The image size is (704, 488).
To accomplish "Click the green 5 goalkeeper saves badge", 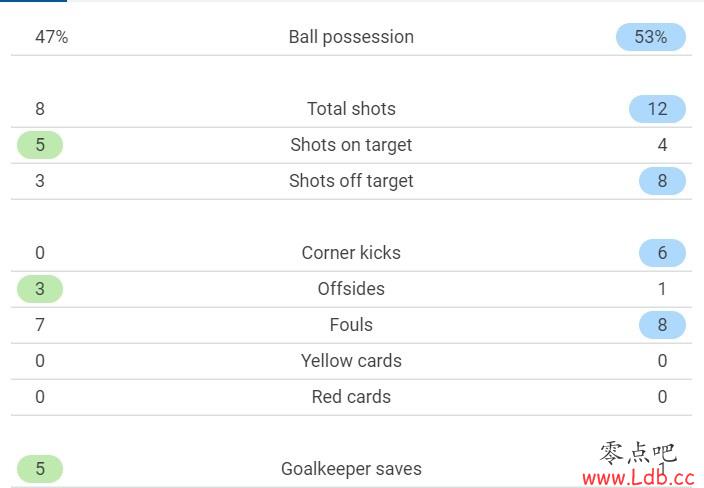I will 40,469.
